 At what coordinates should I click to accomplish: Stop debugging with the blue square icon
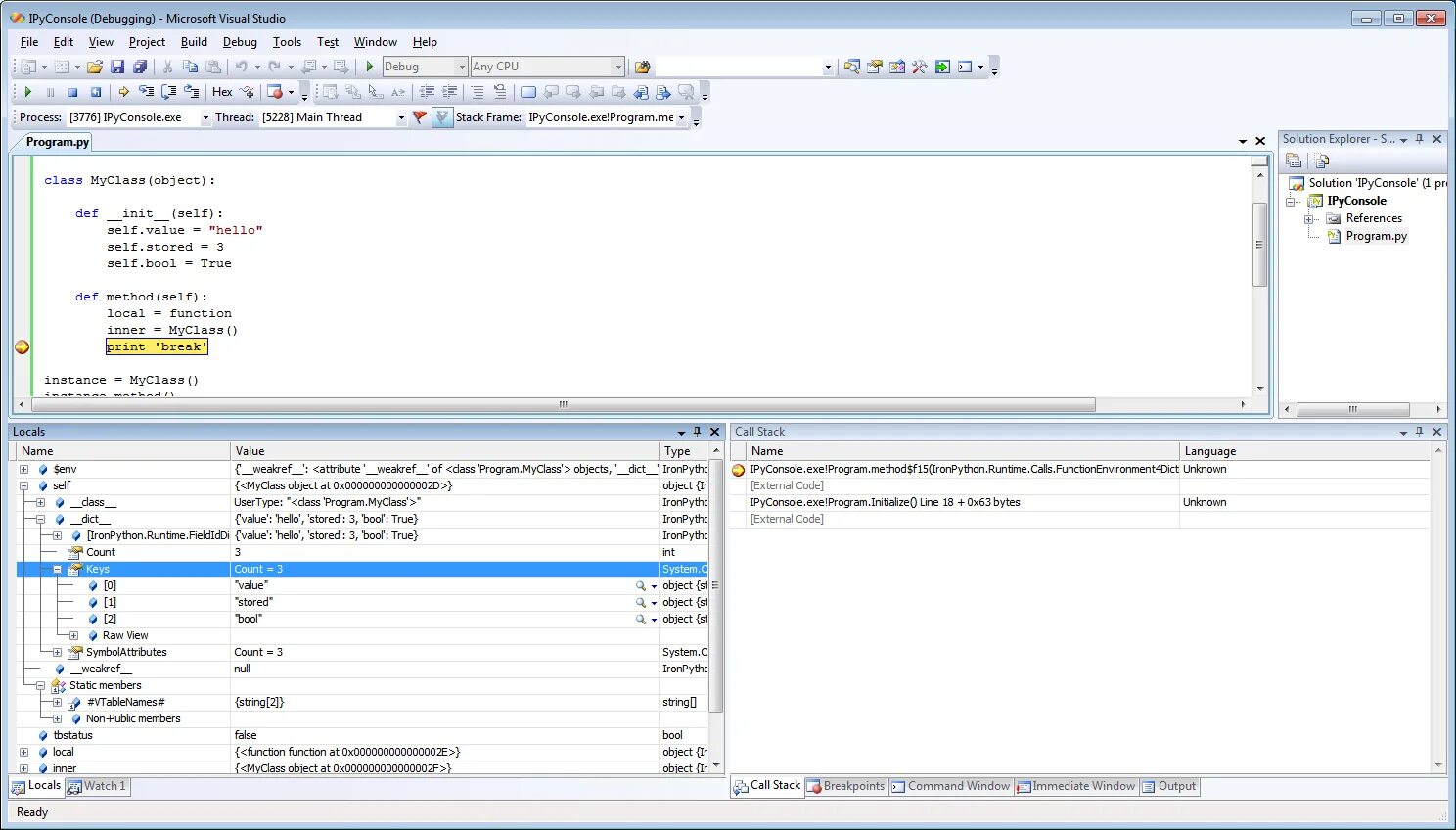tap(72, 92)
